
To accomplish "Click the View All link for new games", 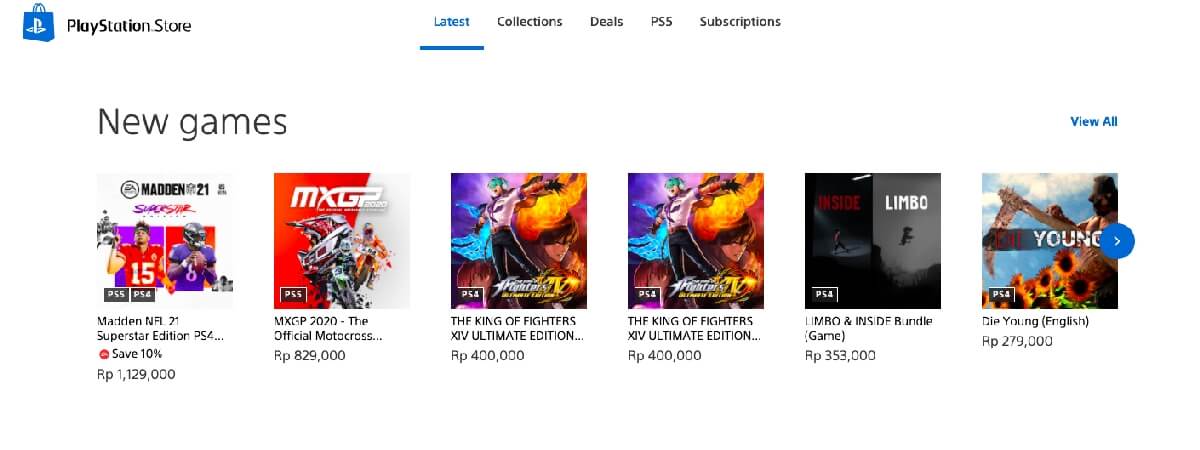I will point(1094,122).
